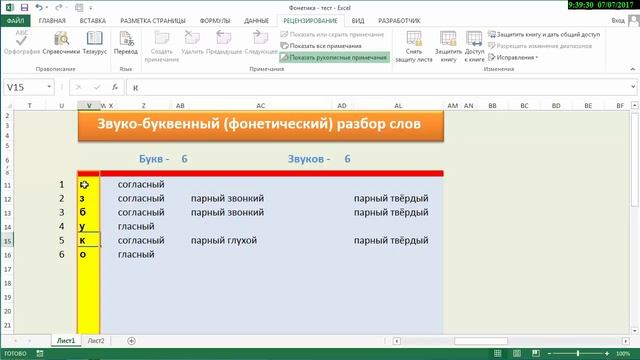640x360 pixels.
Task: Click Разрешить изменение диапазонов
Action: (x=540, y=46)
